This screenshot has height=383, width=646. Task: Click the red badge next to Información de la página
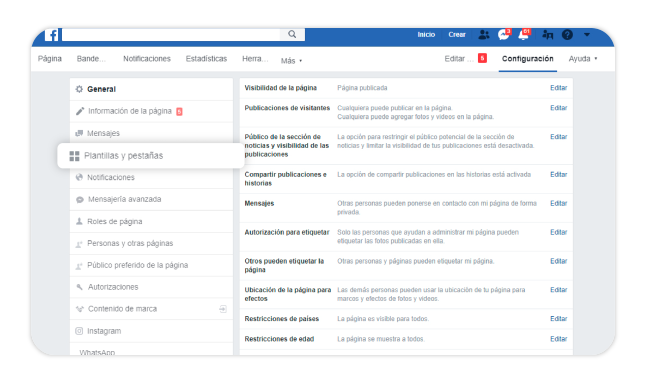coord(179,111)
